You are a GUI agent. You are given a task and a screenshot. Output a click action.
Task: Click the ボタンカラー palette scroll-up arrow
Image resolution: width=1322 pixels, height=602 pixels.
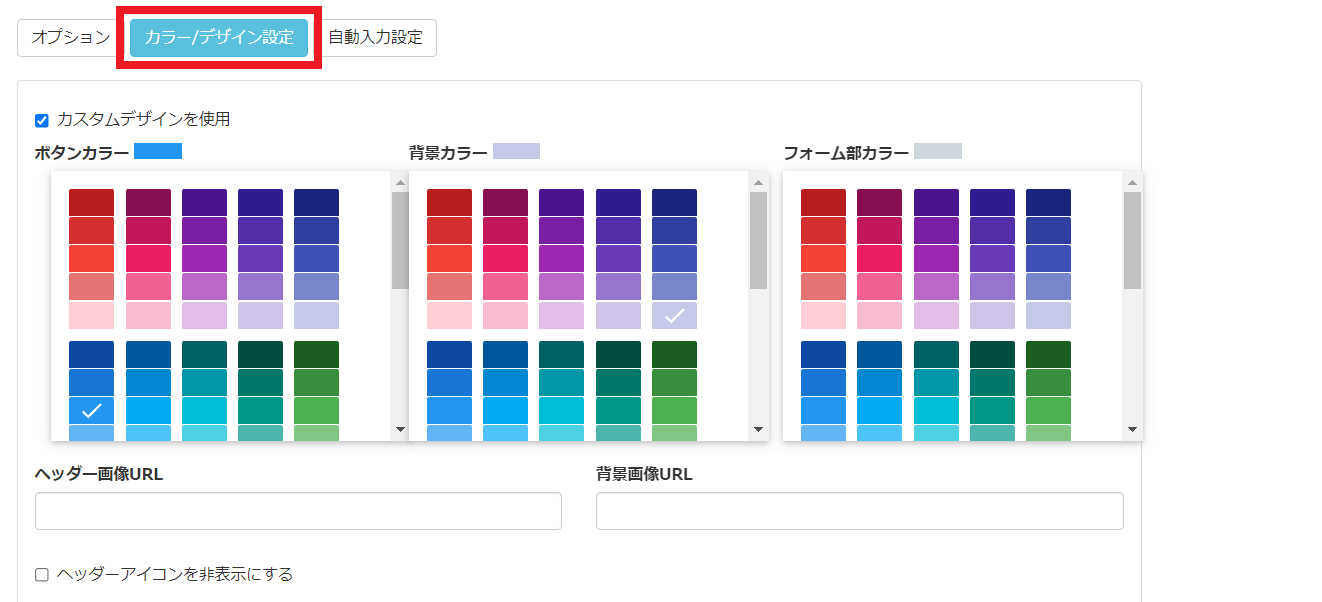coord(400,182)
